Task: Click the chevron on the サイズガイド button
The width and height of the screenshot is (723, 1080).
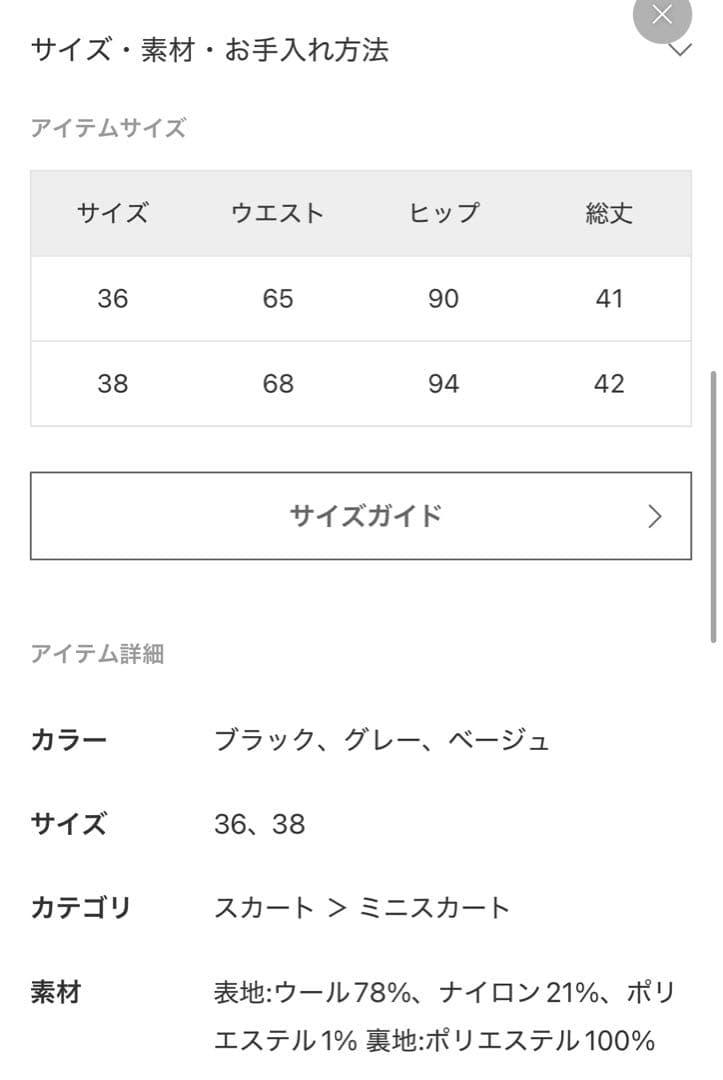Action: tap(655, 516)
